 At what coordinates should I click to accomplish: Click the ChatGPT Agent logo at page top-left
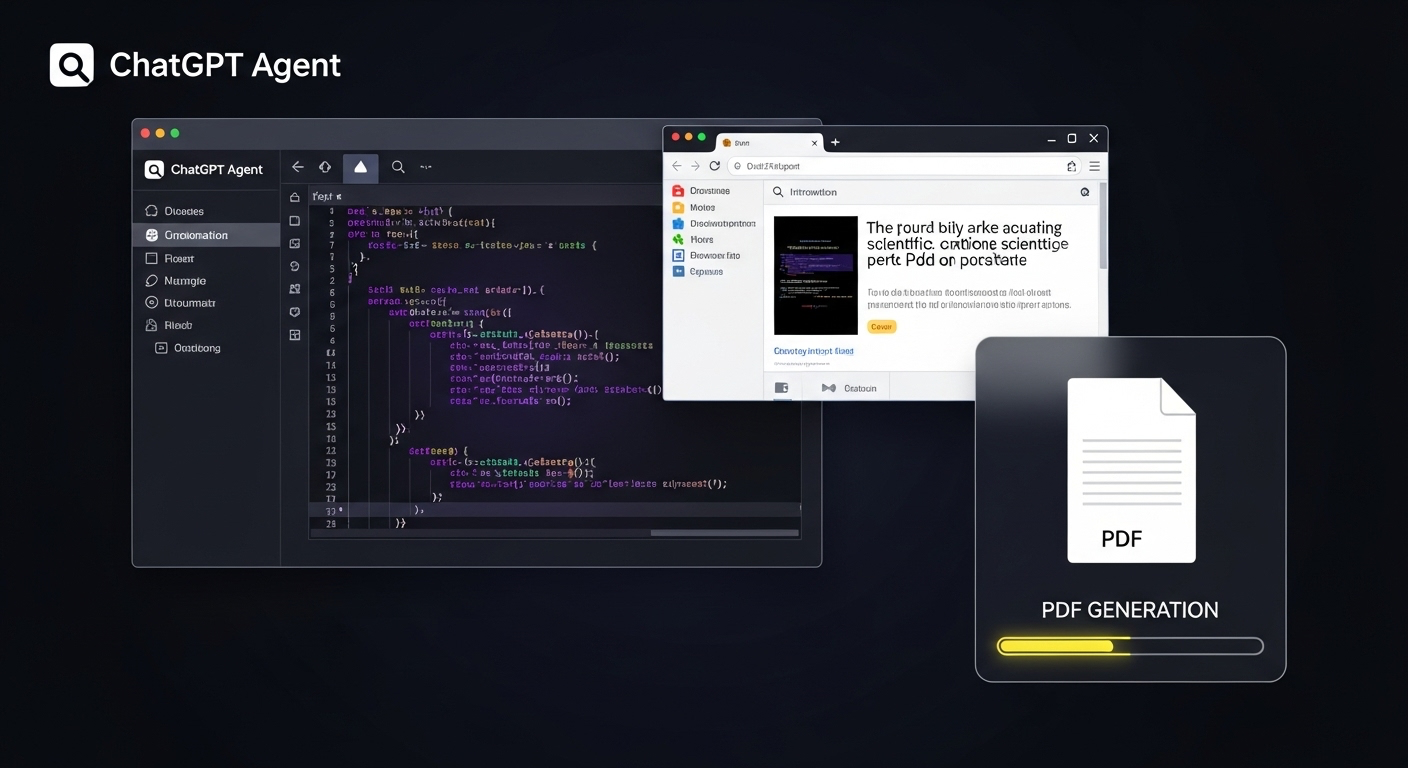pyautogui.click(x=72, y=65)
